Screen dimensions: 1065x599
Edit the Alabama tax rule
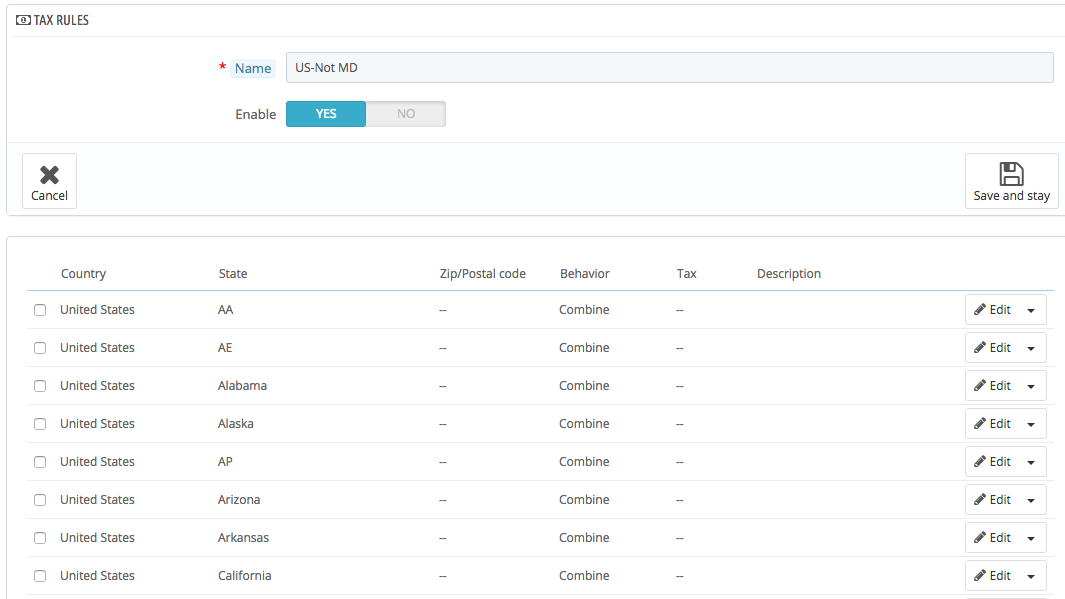tap(992, 386)
